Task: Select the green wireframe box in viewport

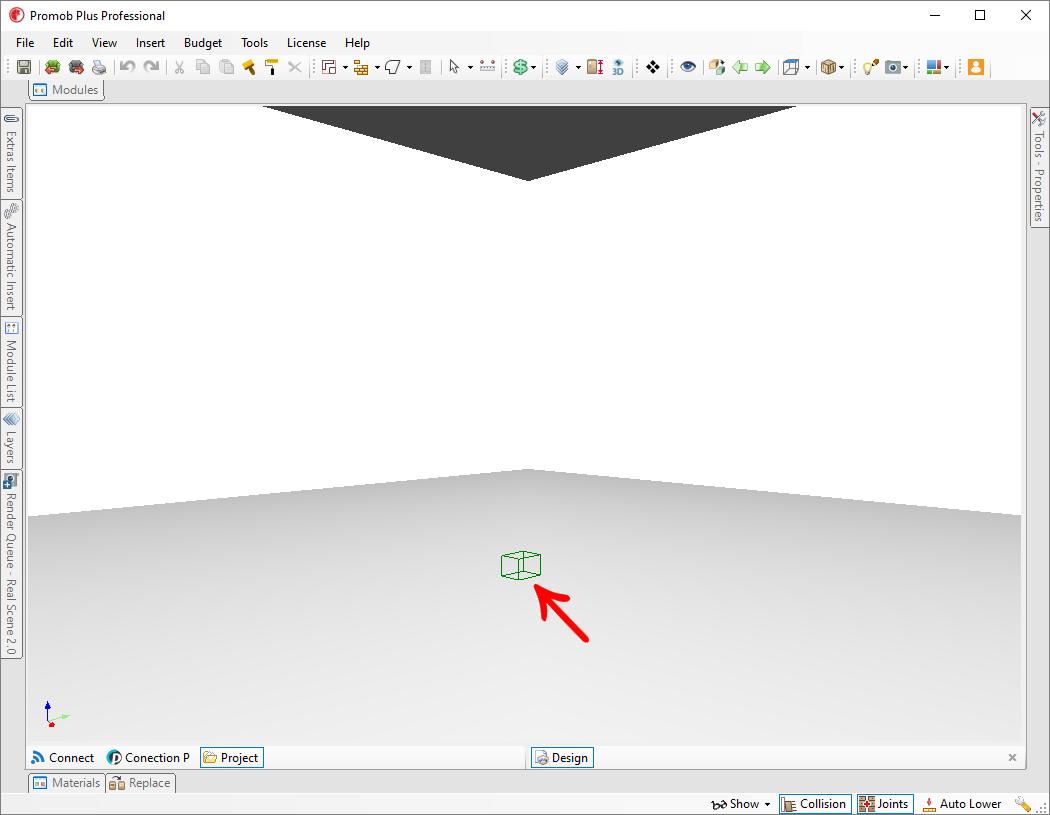Action: (x=521, y=565)
